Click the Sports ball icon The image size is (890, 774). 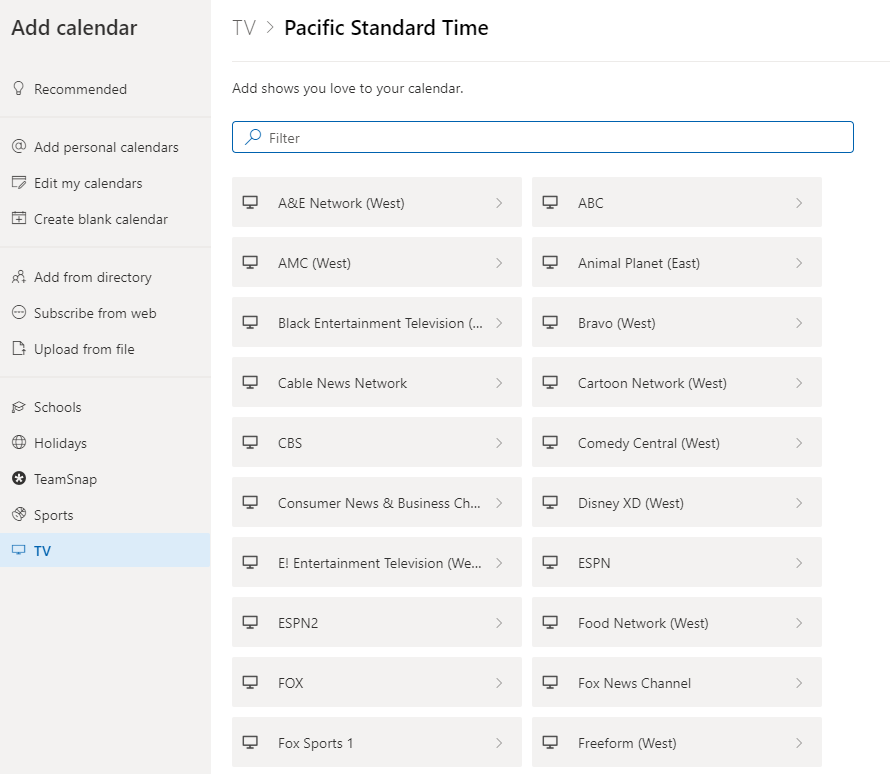tap(18, 515)
